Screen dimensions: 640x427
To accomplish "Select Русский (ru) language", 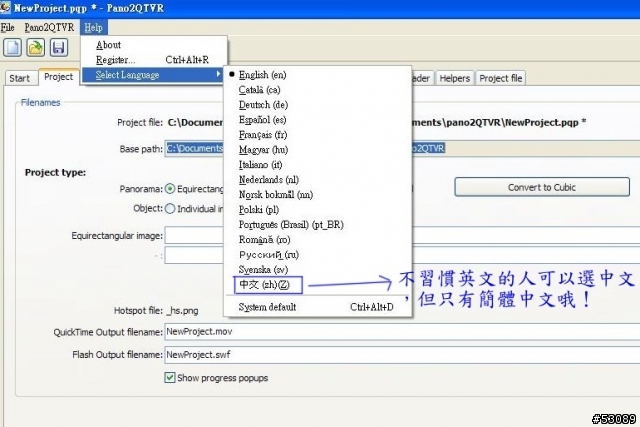I will pyautogui.click(x=318, y=255).
